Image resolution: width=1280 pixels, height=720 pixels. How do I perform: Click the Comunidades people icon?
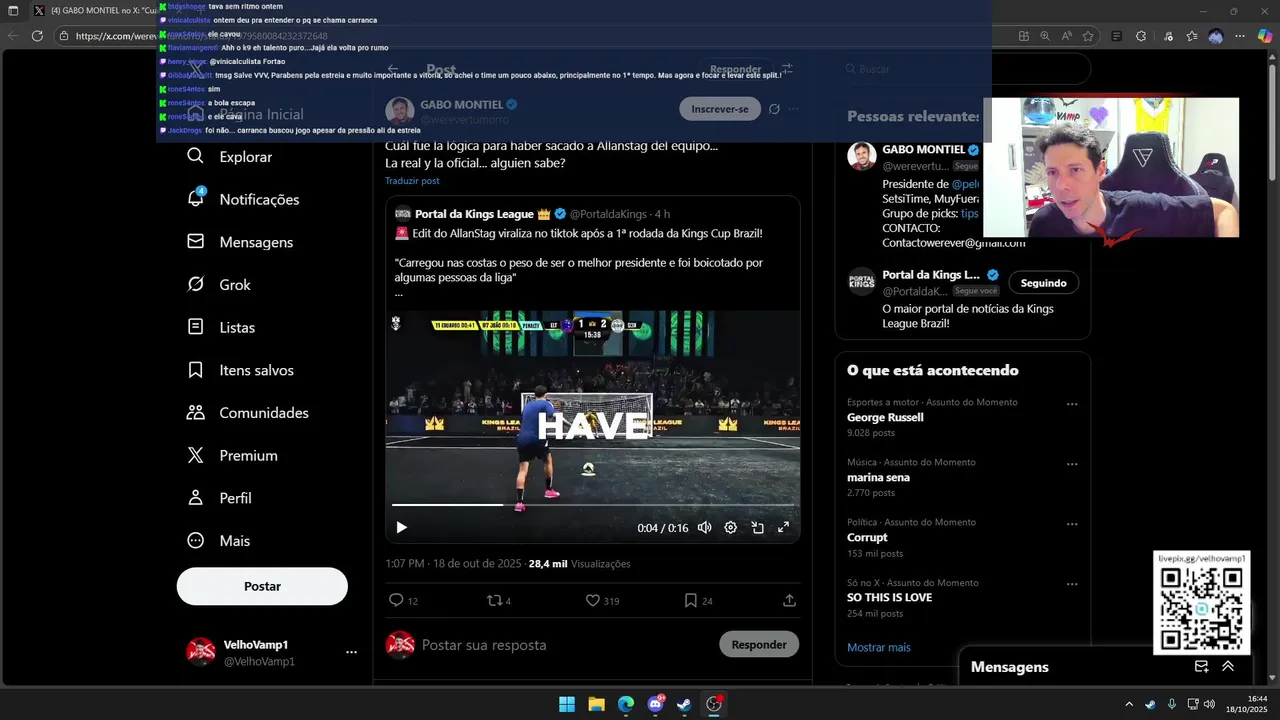(196, 412)
